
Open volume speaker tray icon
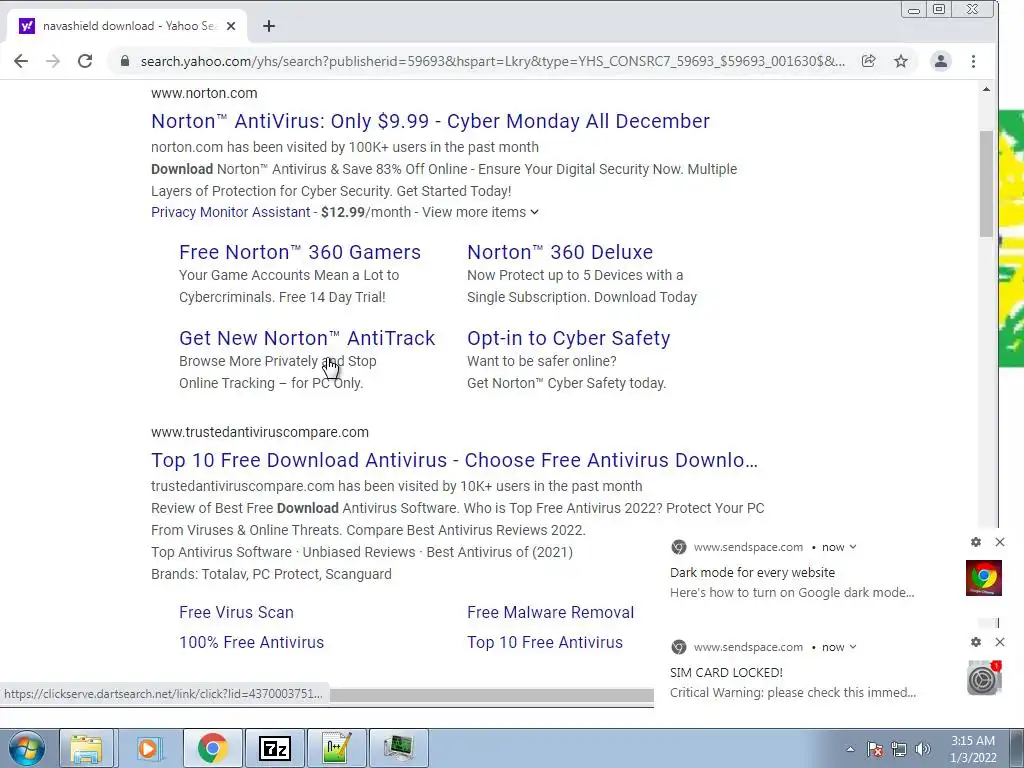pyautogui.click(x=923, y=749)
